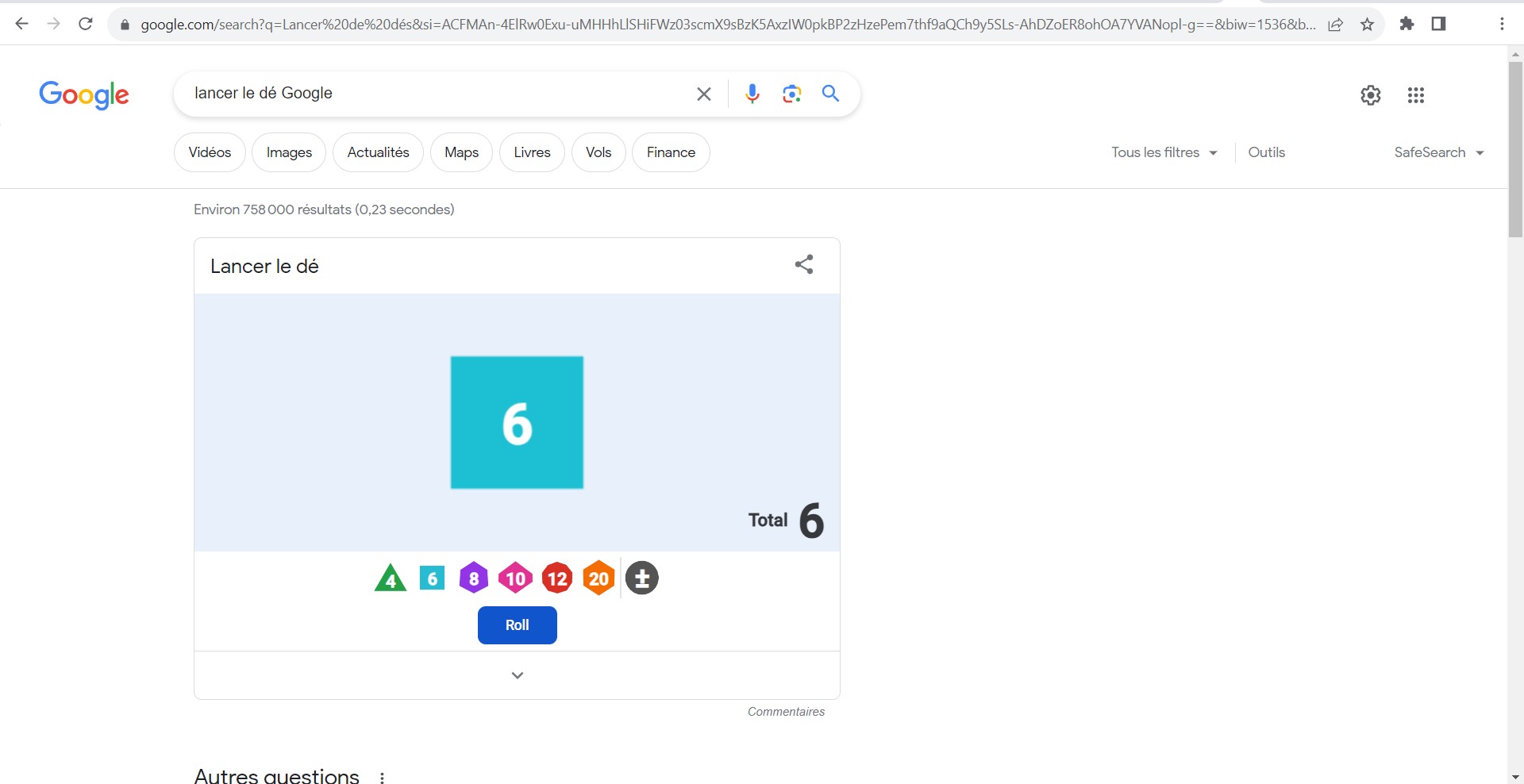This screenshot has height=784, width=1524.
Task: Open the SafeSearch dropdown
Action: pos(1438,152)
